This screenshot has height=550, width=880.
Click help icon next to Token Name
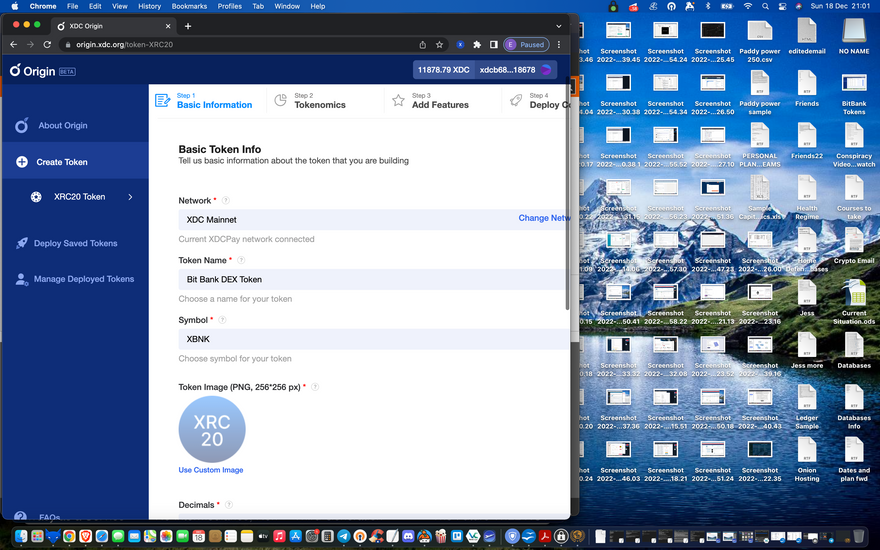(x=241, y=260)
